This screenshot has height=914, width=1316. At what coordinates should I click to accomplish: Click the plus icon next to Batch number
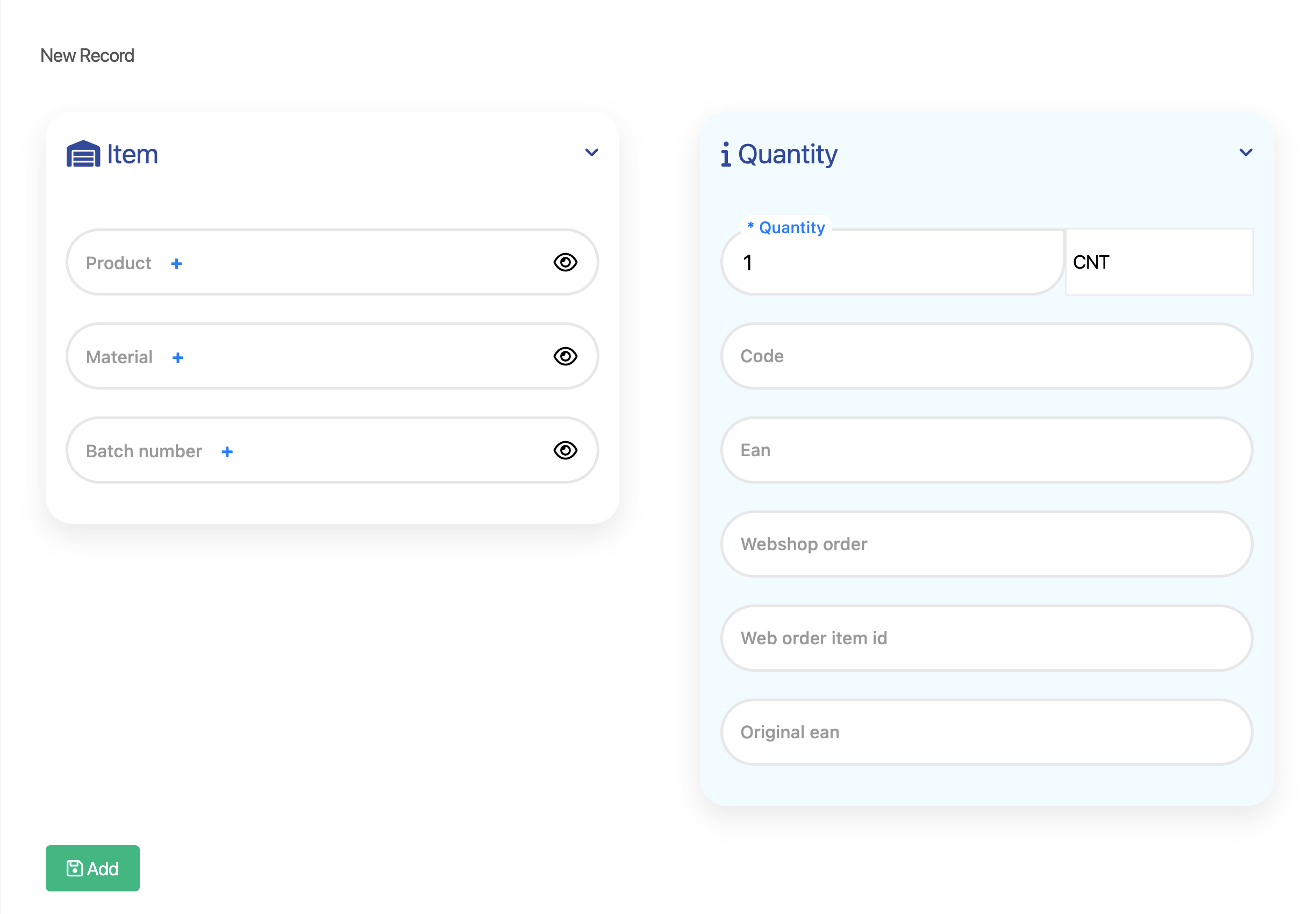227,452
